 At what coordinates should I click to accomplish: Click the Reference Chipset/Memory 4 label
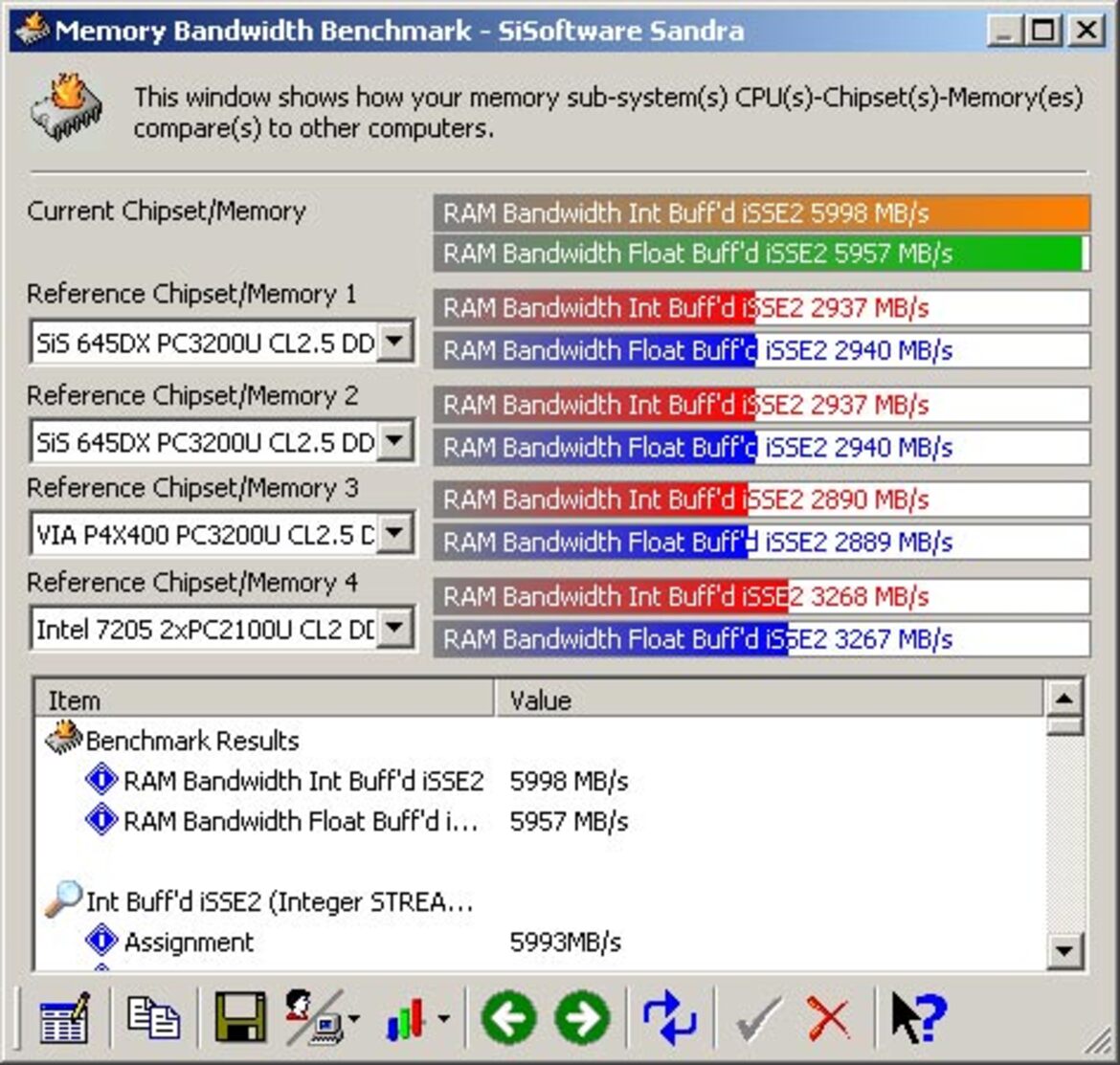pyautogui.click(x=192, y=583)
